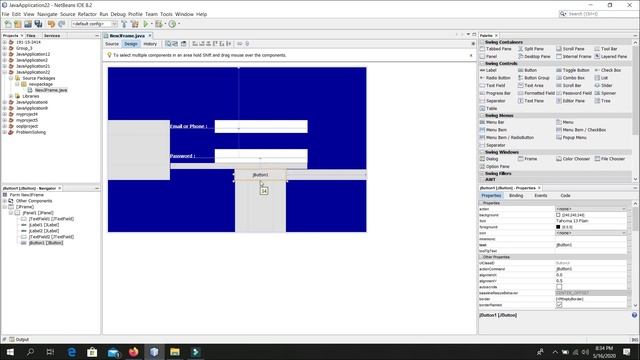Click the Preview Design icon
Screen dimensions: 640x360
pos(184,44)
